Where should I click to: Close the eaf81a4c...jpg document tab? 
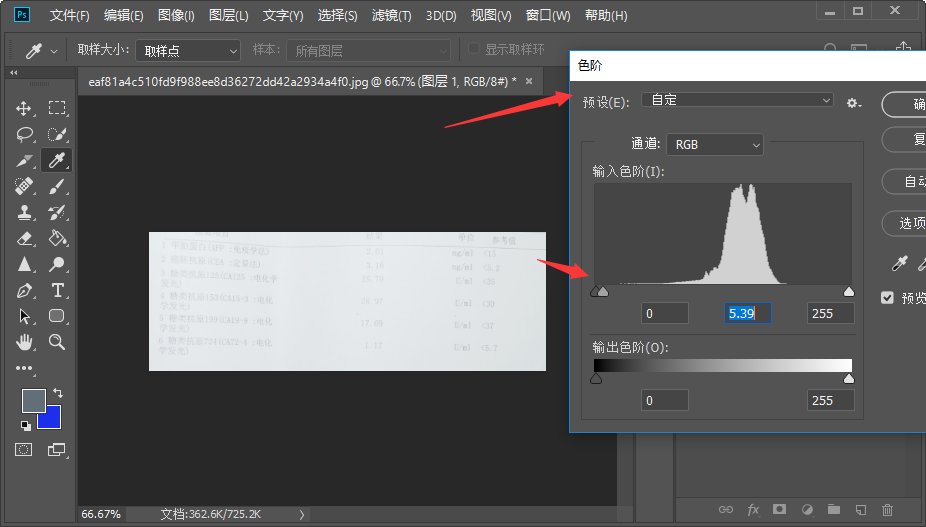pos(529,81)
